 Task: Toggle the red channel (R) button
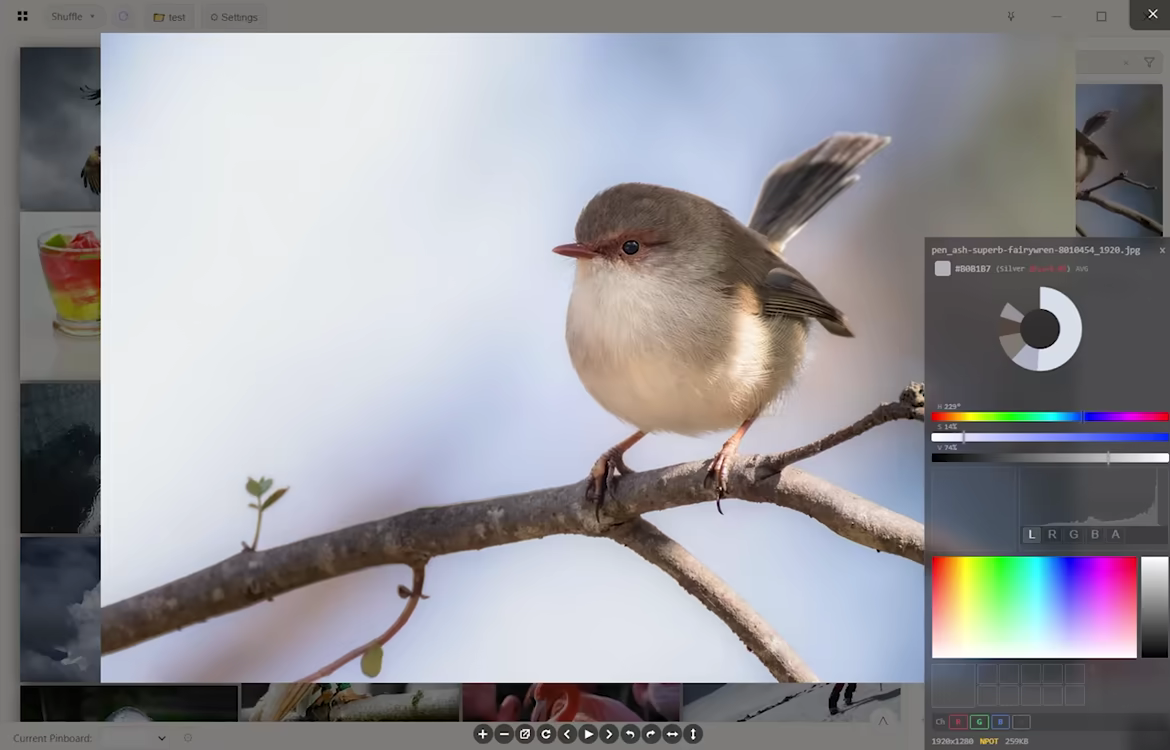click(958, 722)
